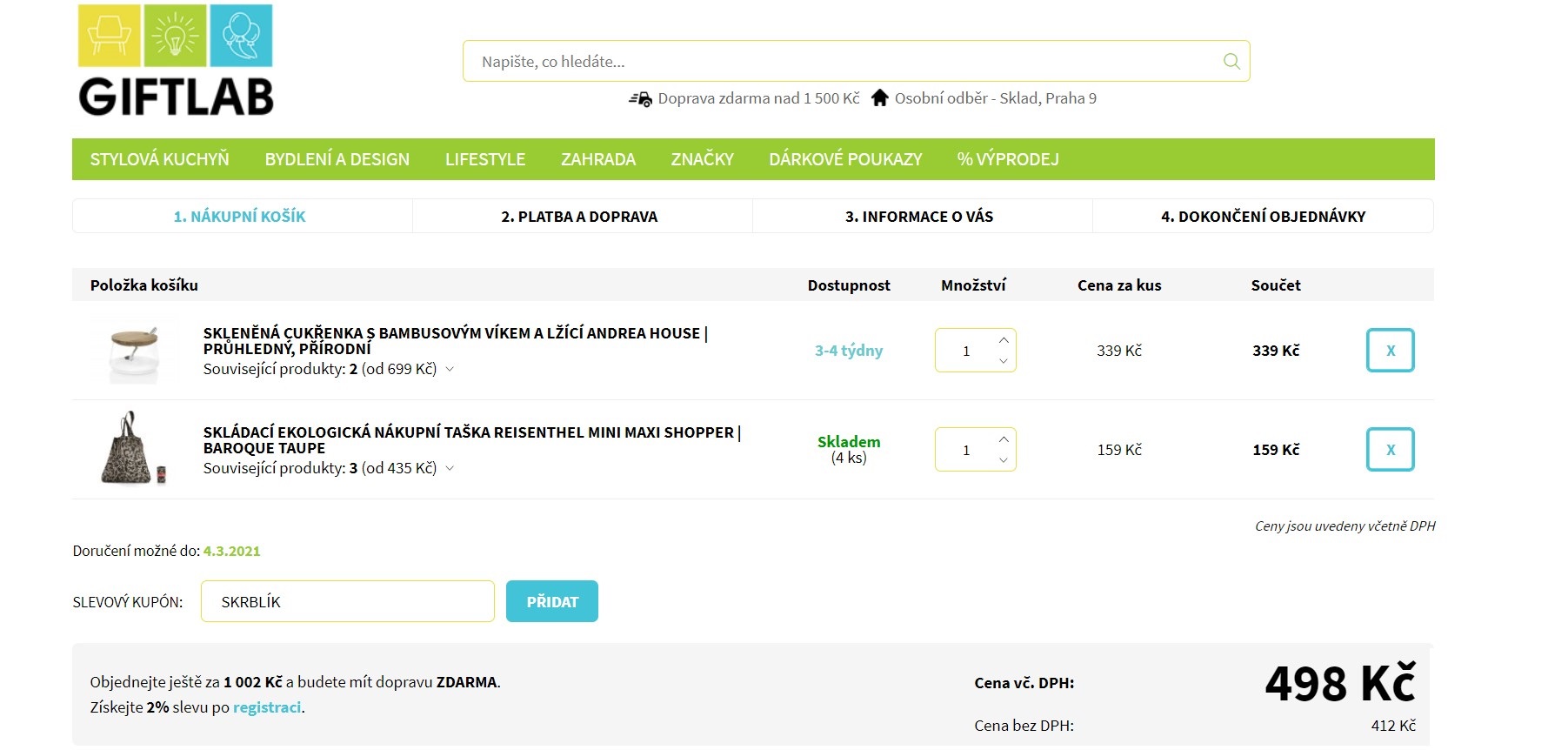Open the Reisenthel Mini Maxi Shopper title
1568x750 pixels.
click(x=472, y=439)
